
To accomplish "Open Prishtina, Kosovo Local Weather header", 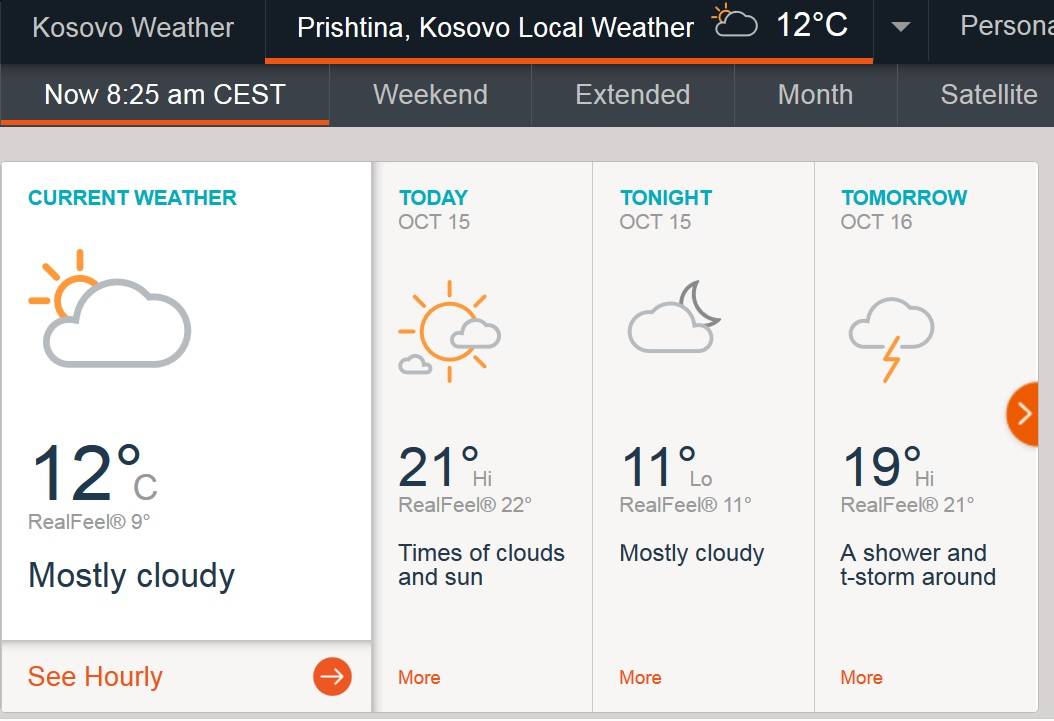I will click(495, 28).
